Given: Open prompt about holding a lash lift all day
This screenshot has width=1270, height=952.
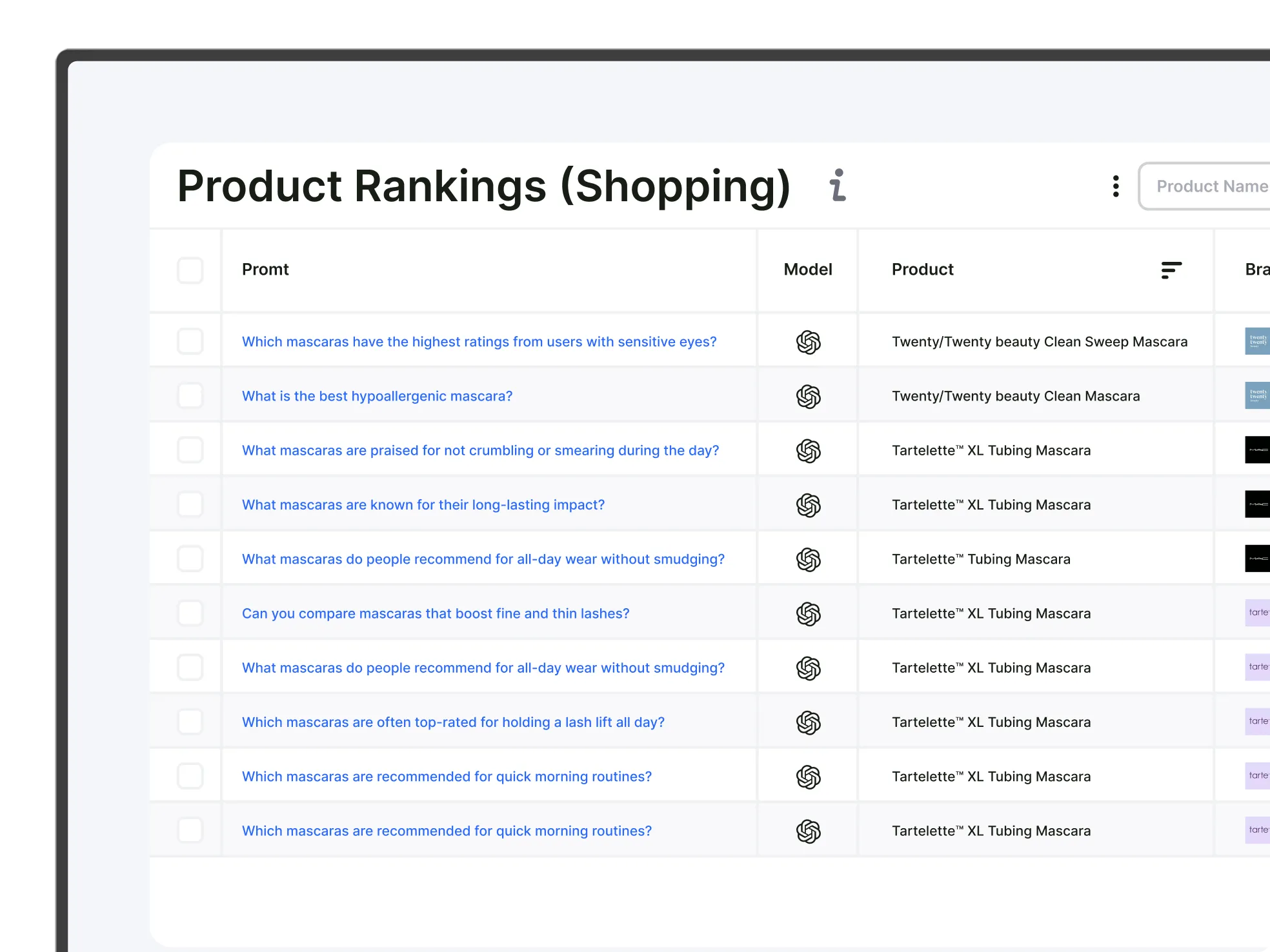Looking at the screenshot, I should [x=453, y=722].
